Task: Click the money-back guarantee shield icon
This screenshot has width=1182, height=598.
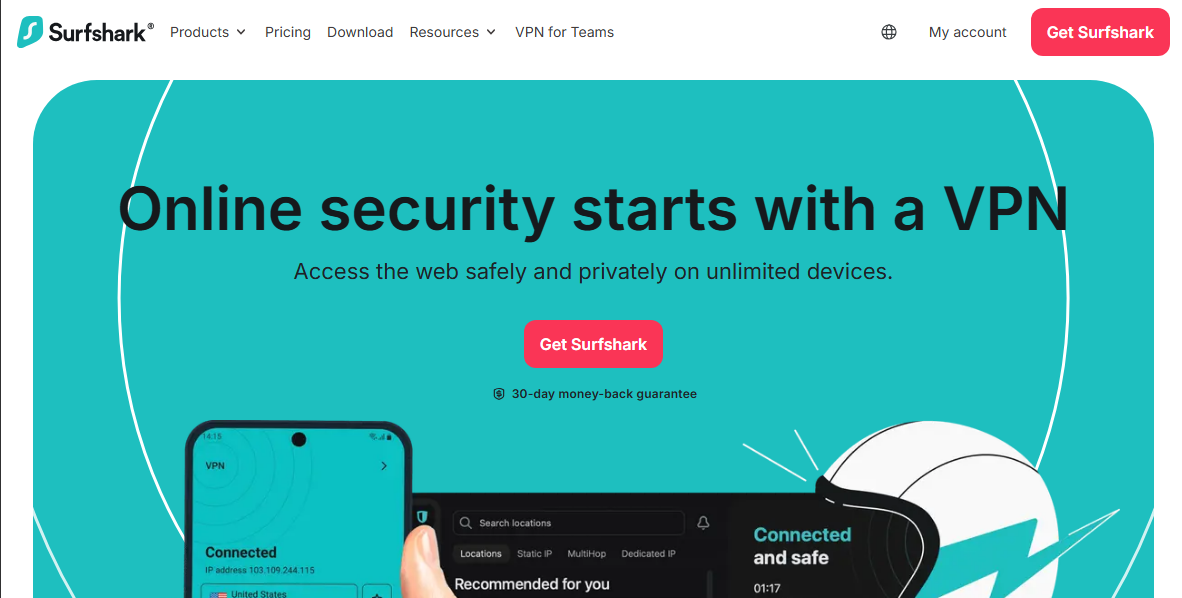Action: pos(498,394)
